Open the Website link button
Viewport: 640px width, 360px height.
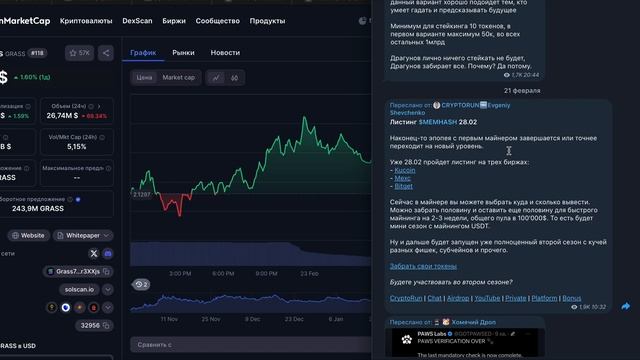coord(28,236)
